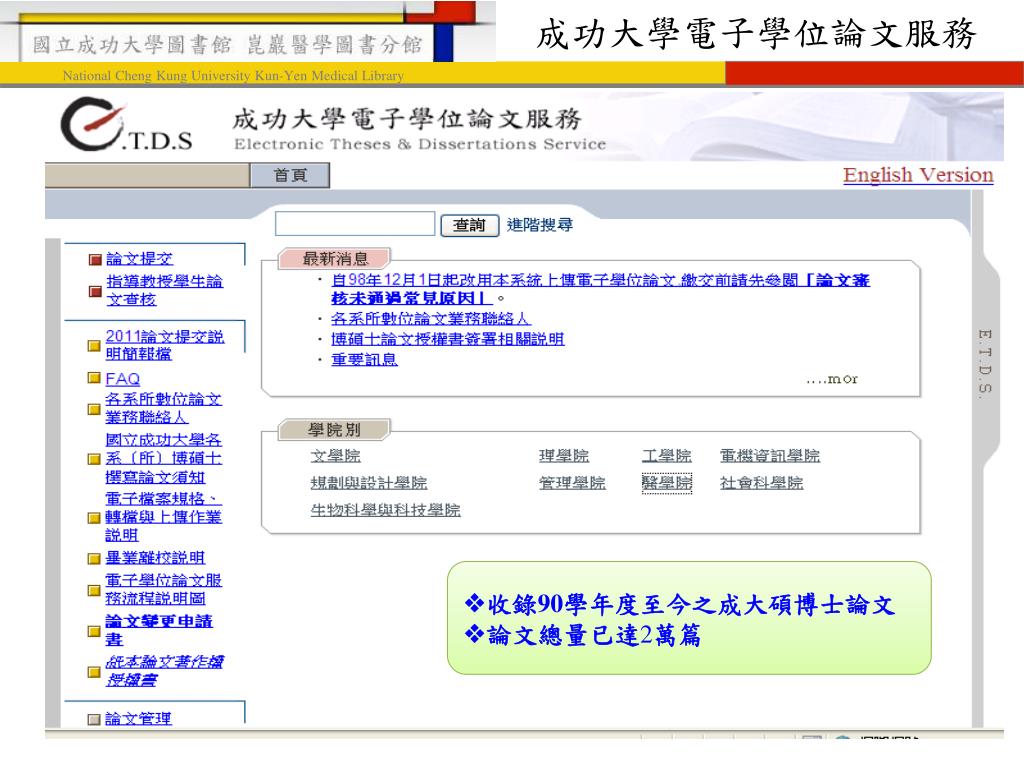
Task: Click the E.T.D.S logo
Action: [127, 125]
